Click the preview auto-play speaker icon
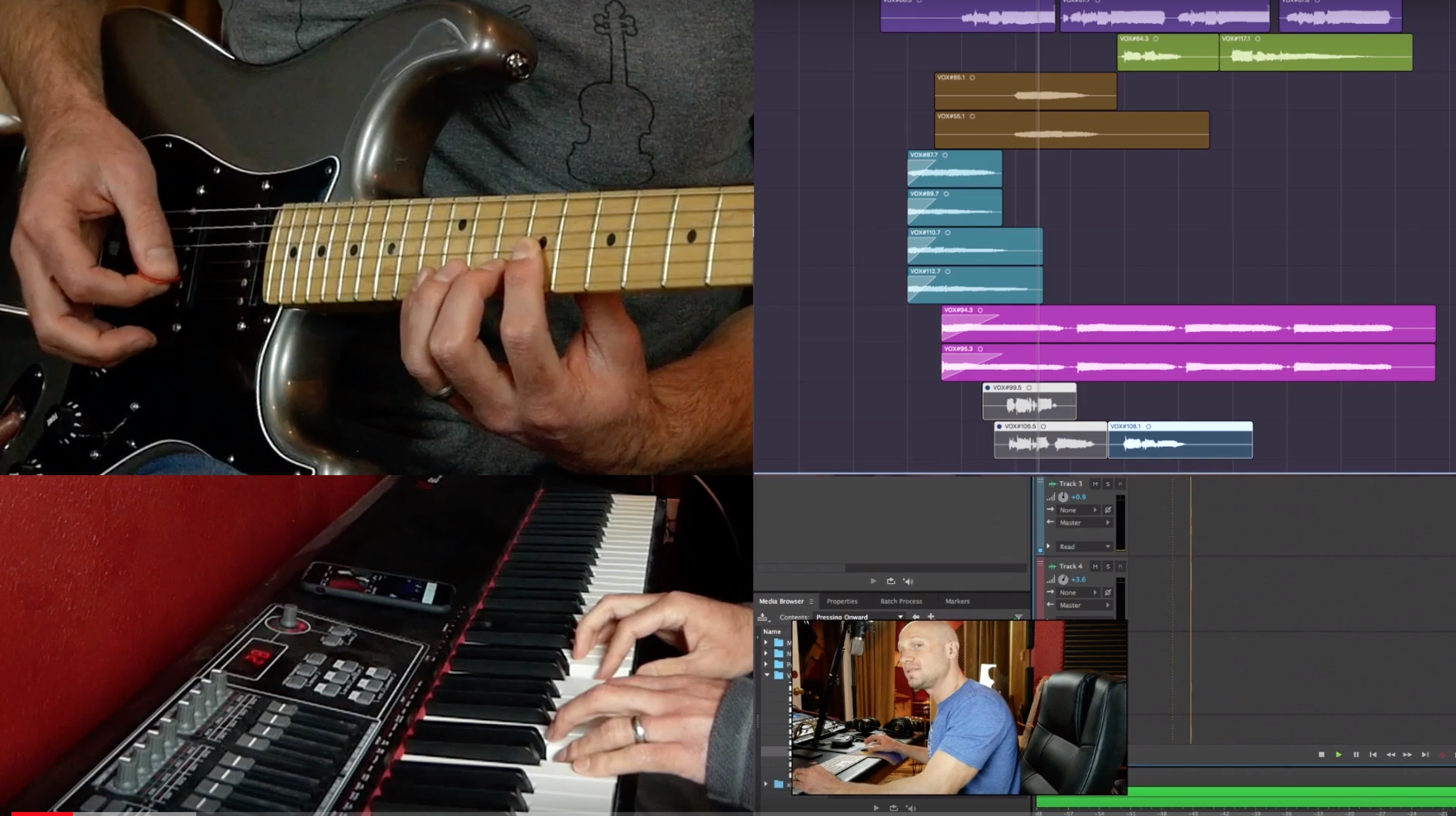This screenshot has height=816, width=1456. 908,581
